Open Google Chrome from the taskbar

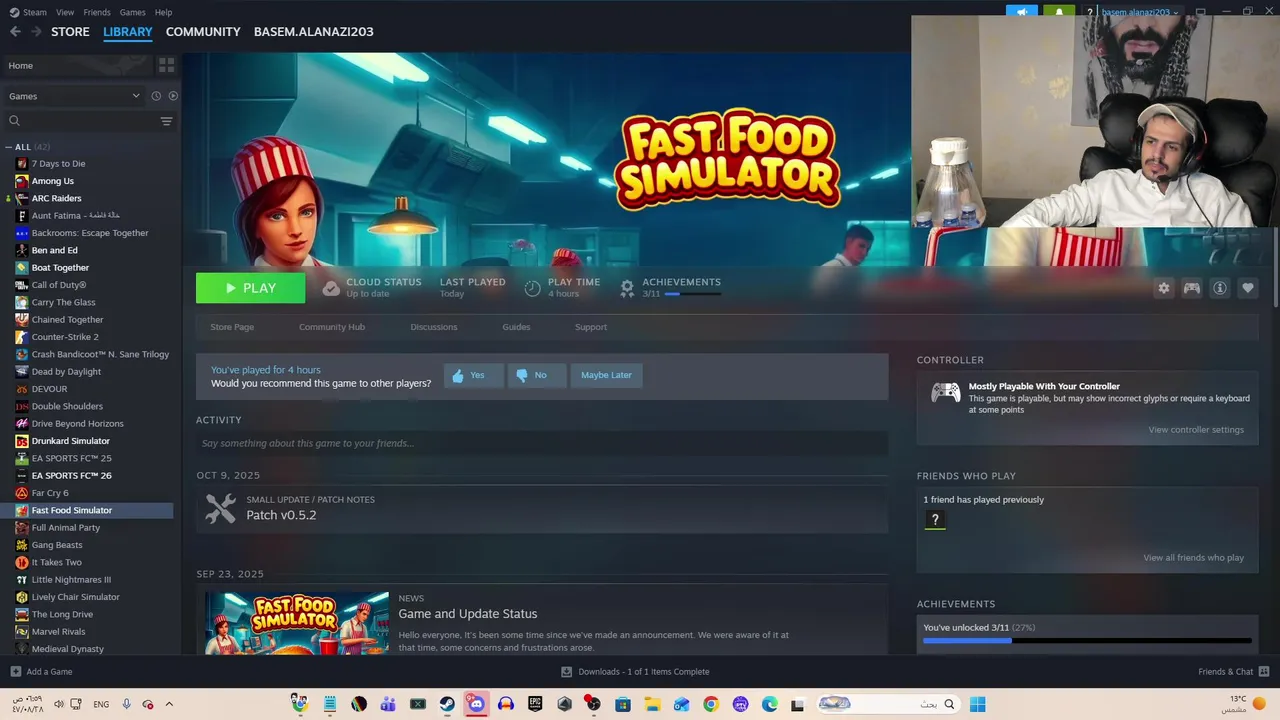711,704
